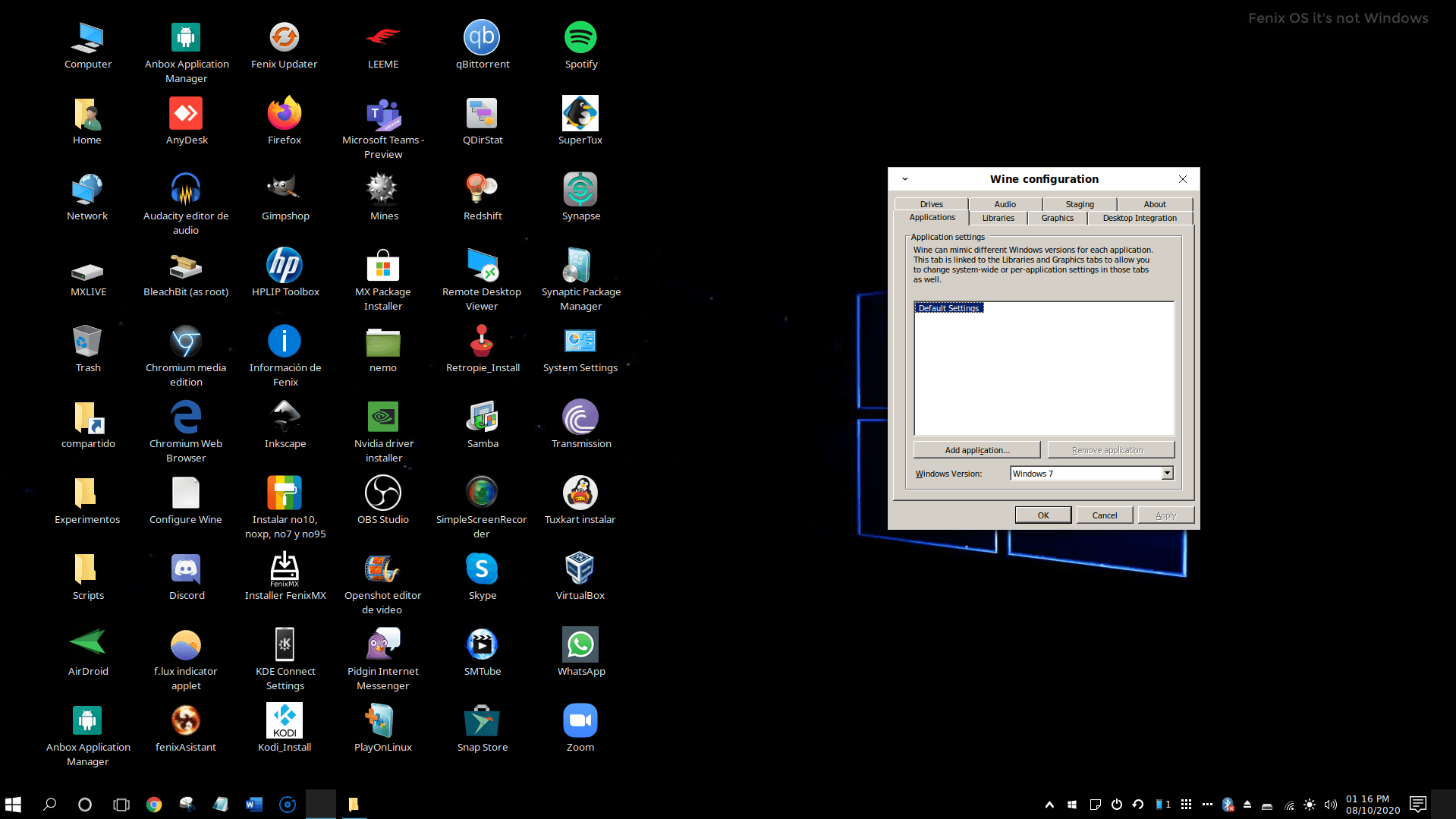Switch to the Drives tab
Viewport: 1456px width, 819px height.
pos(931,204)
